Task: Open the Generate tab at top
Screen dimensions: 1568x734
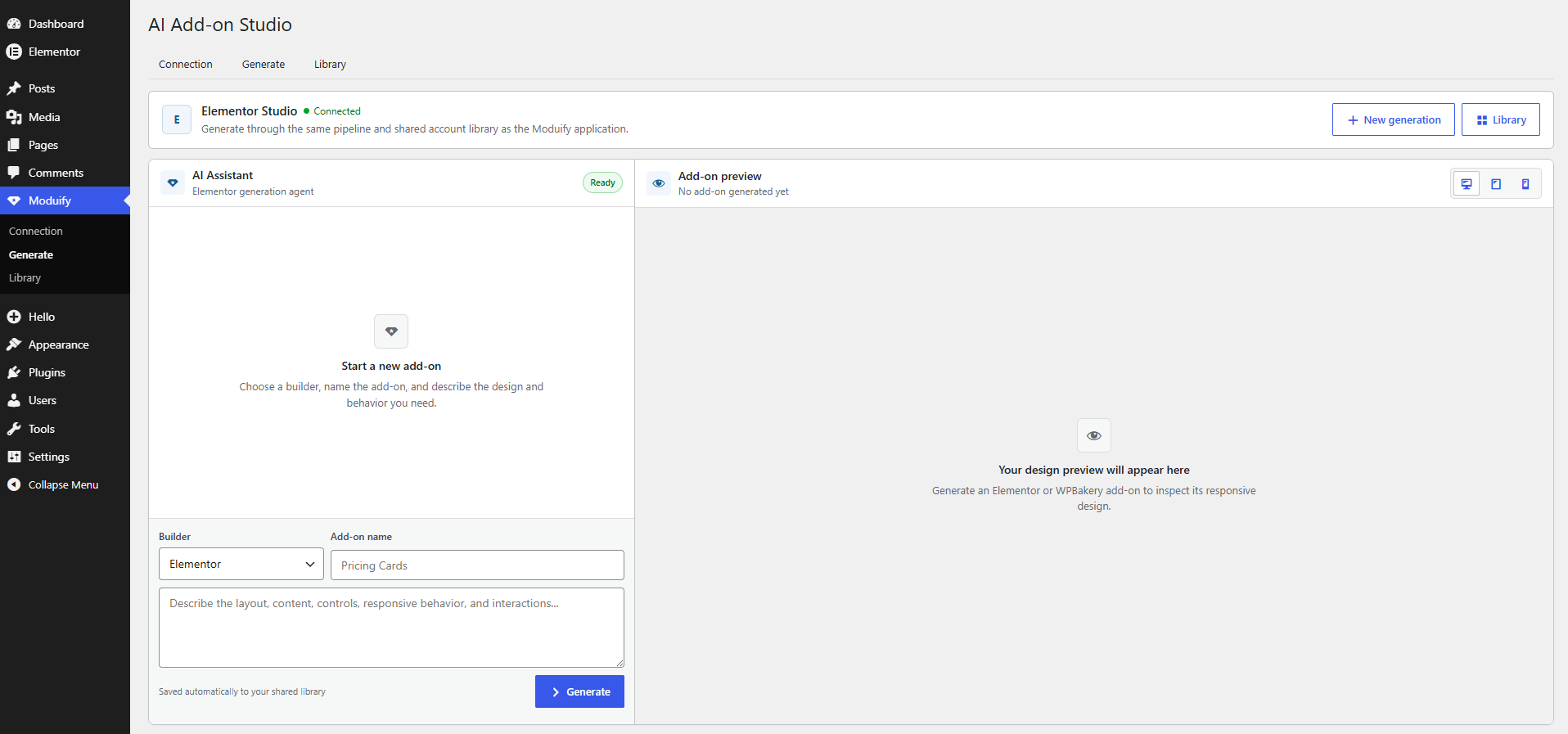Action: 264,64
